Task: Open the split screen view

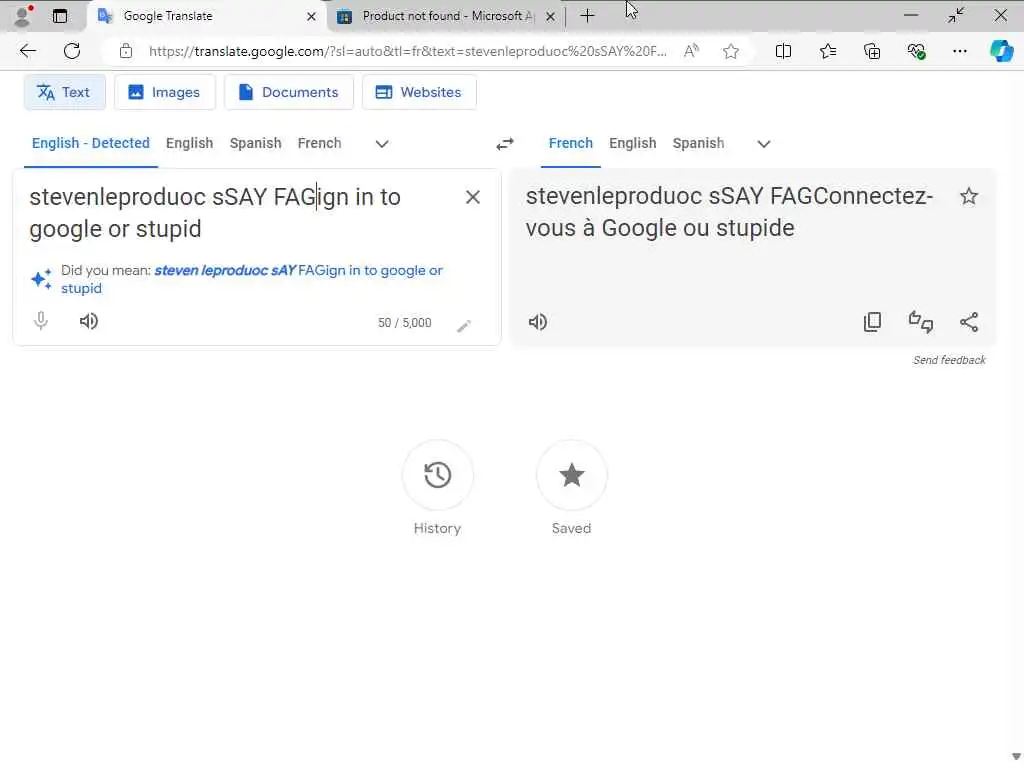Action: (x=783, y=51)
